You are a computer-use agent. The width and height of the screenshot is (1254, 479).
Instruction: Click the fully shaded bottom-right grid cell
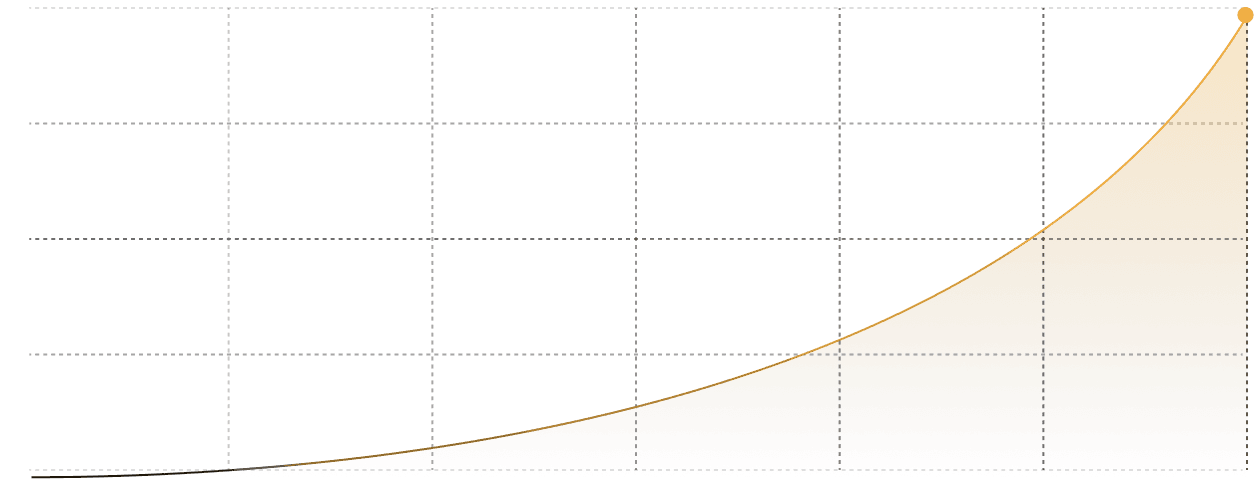click(1145, 412)
